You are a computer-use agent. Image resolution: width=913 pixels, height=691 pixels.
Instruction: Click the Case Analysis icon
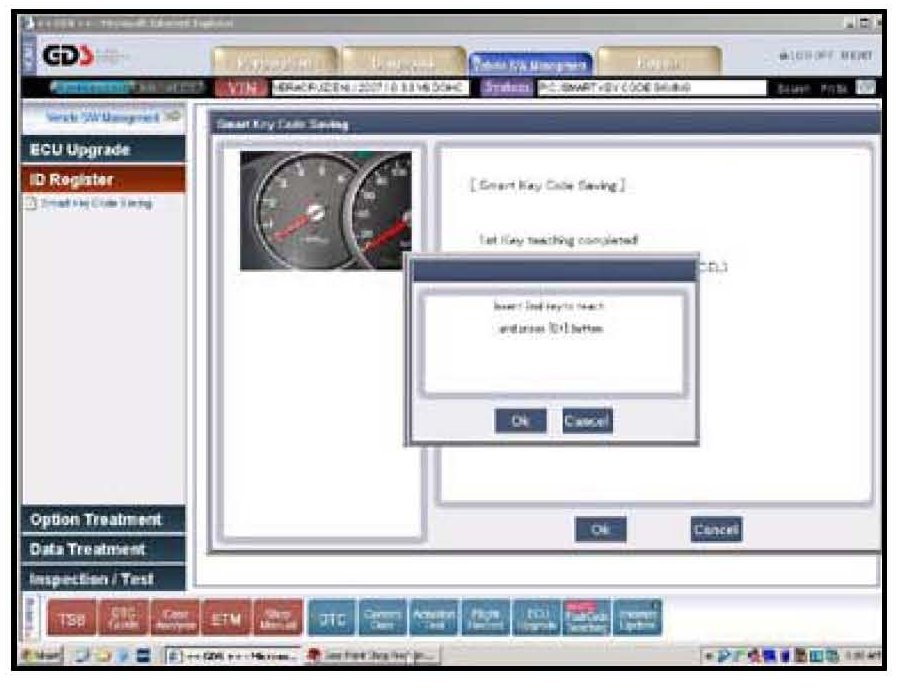(x=175, y=618)
